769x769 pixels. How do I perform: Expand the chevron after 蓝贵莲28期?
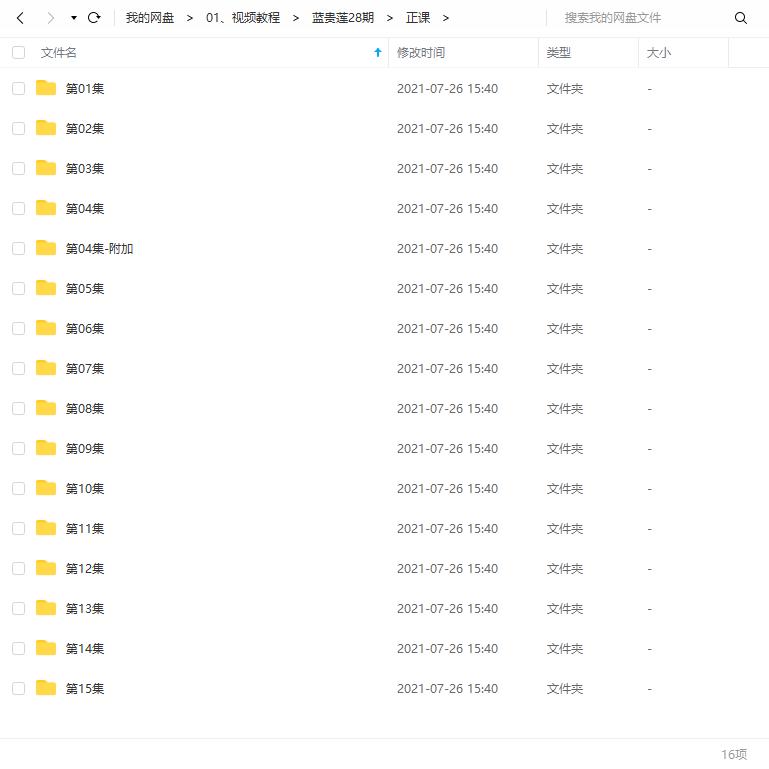pyautogui.click(x=389, y=18)
